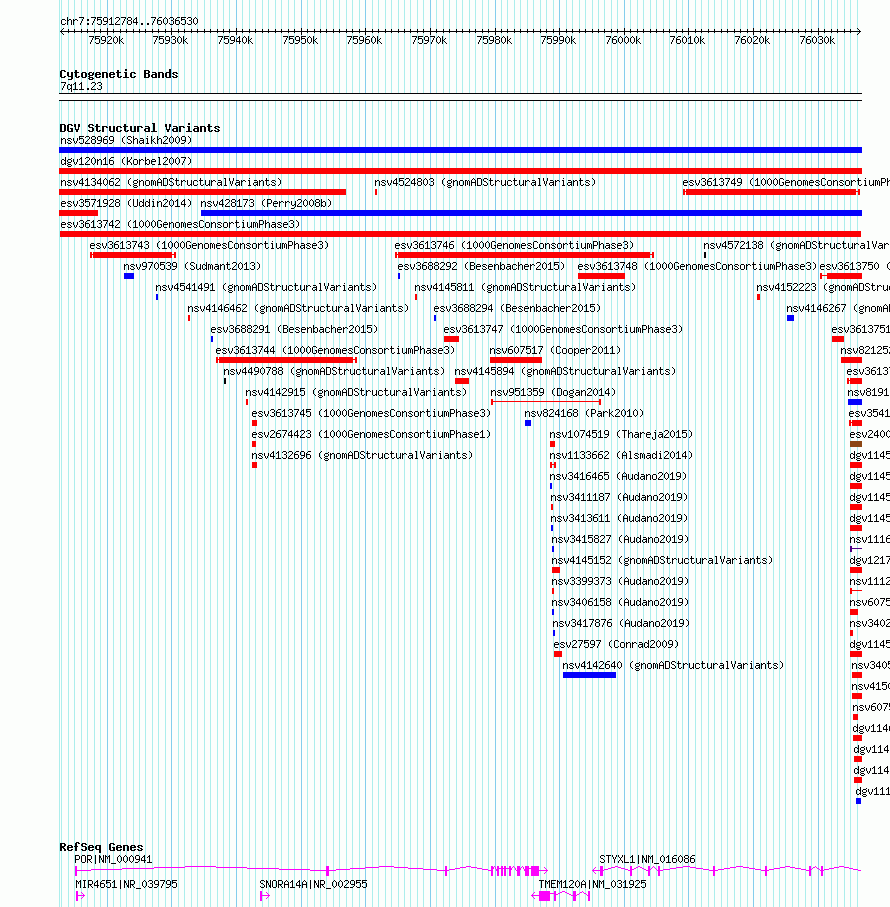The image size is (890, 907).
Task: Open nsv951359 (Dogan2014) variant
Action: (553, 392)
